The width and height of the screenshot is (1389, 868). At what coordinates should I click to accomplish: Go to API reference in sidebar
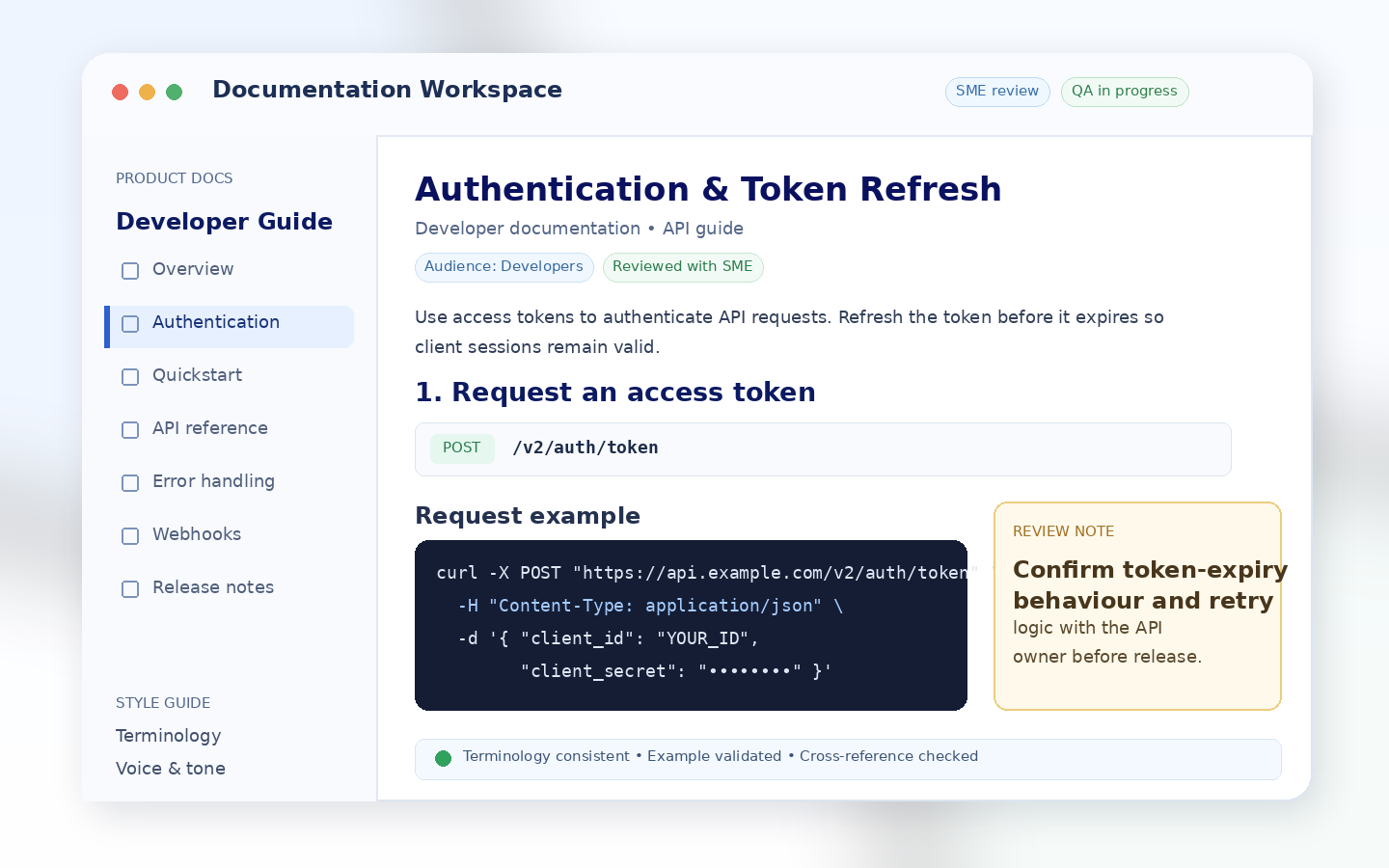pyautogui.click(x=210, y=428)
